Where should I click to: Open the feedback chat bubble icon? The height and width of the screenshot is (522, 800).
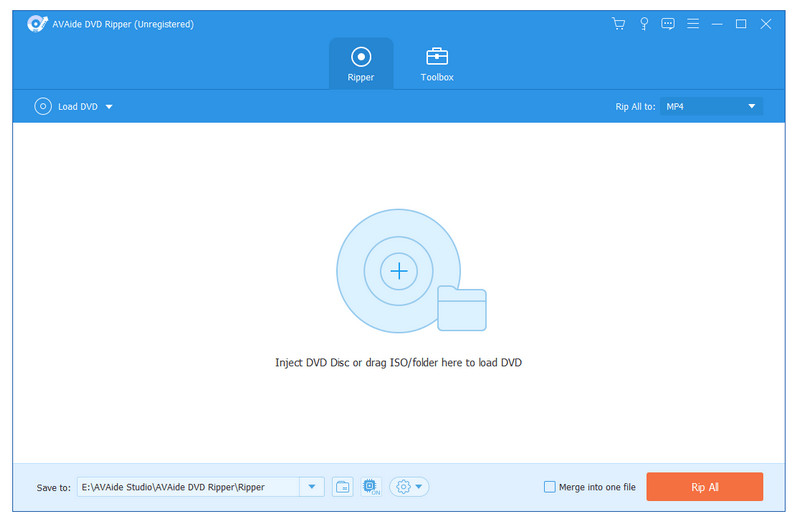pos(668,24)
